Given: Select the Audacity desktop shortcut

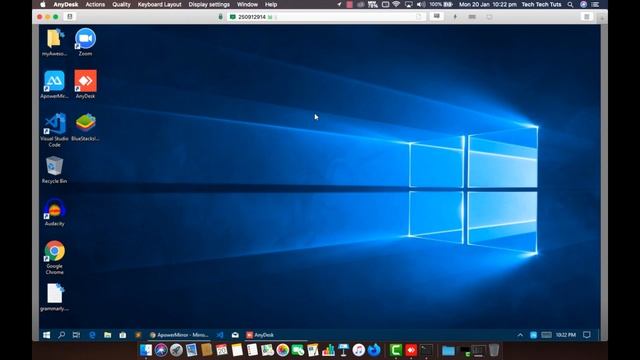Looking at the screenshot, I should click(54, 212).
